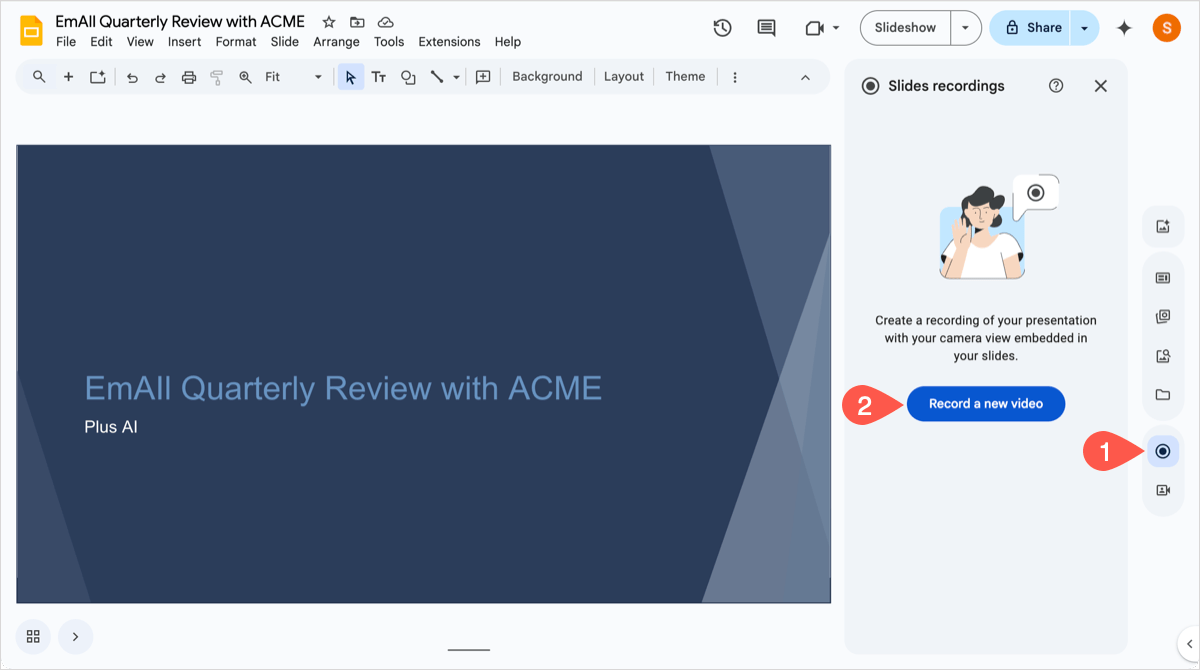This screenshot has height=670, width=1200.
Task: Open the Theme panel
Action: click(685, 77)
